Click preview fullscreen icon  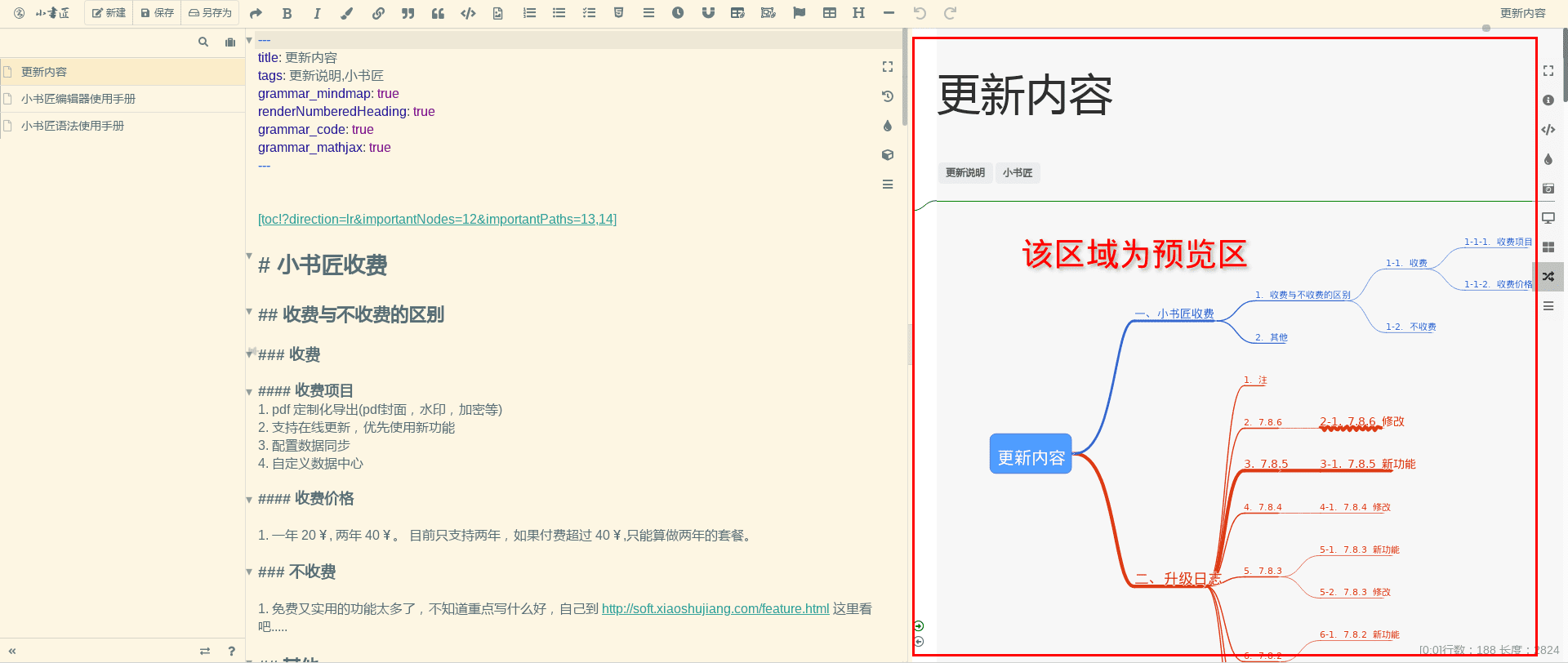point(1548,71)
